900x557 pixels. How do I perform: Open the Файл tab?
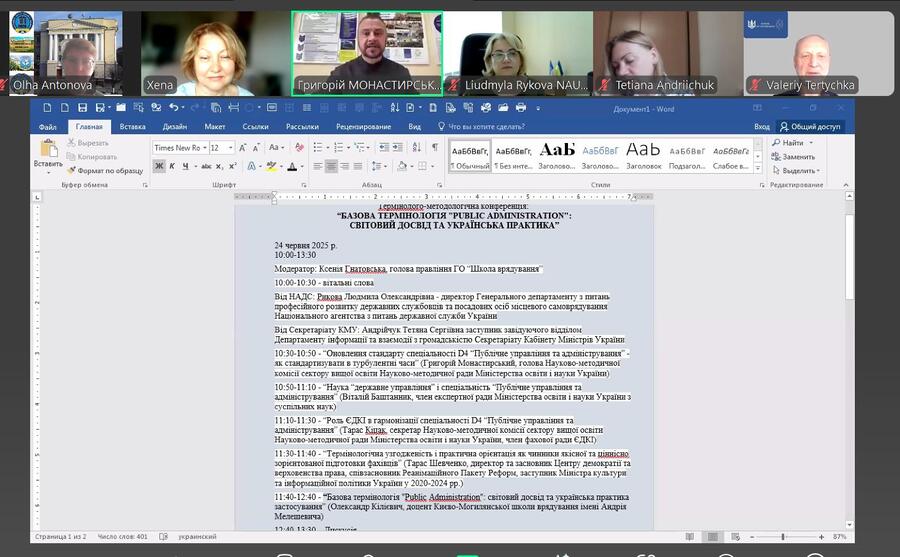tap(48, 127)
